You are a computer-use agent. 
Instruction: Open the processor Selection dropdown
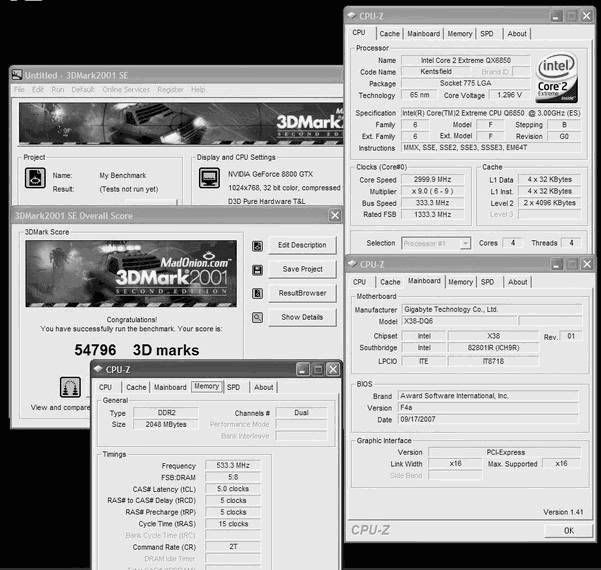tap(465, 243)
